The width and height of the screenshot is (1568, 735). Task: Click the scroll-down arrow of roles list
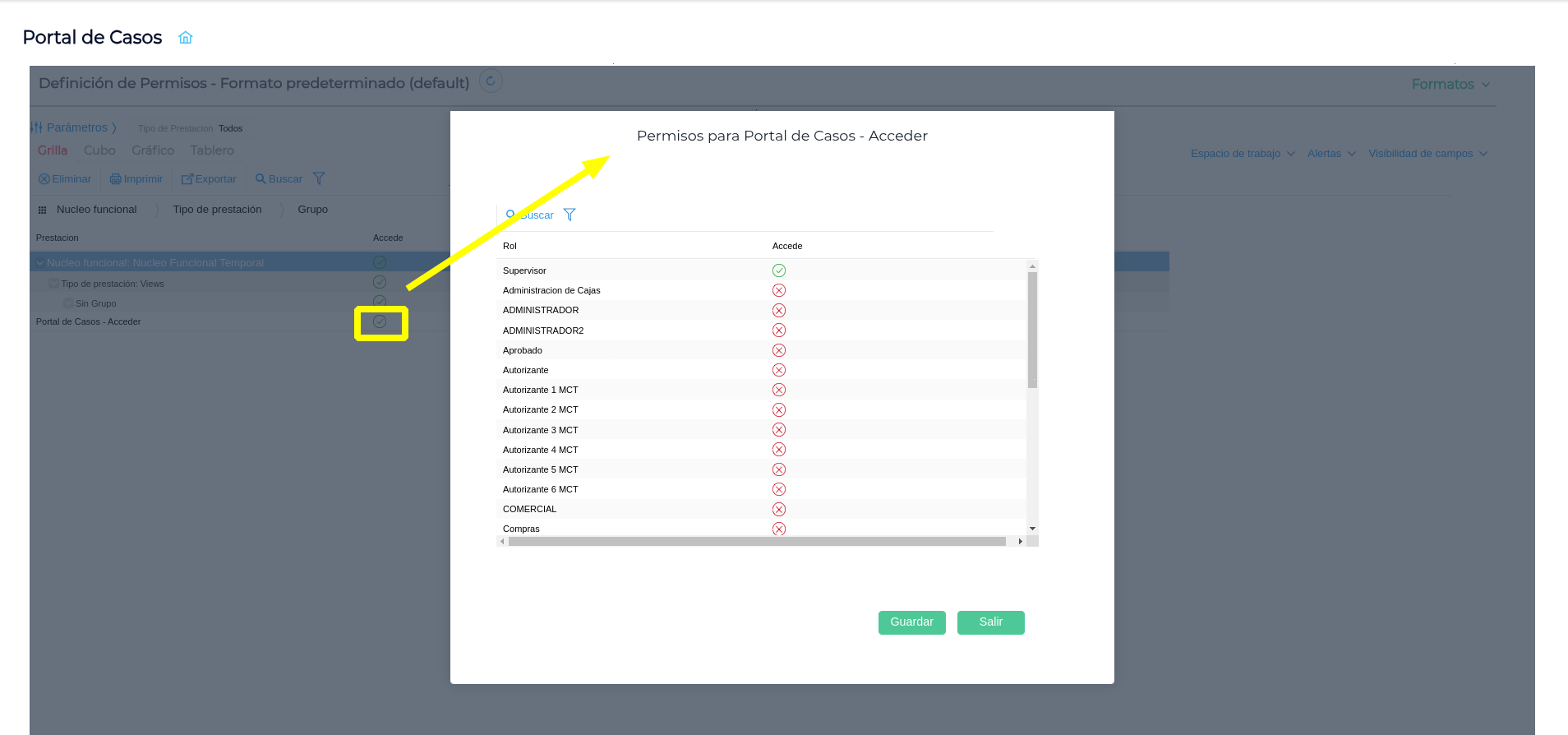1032,529
